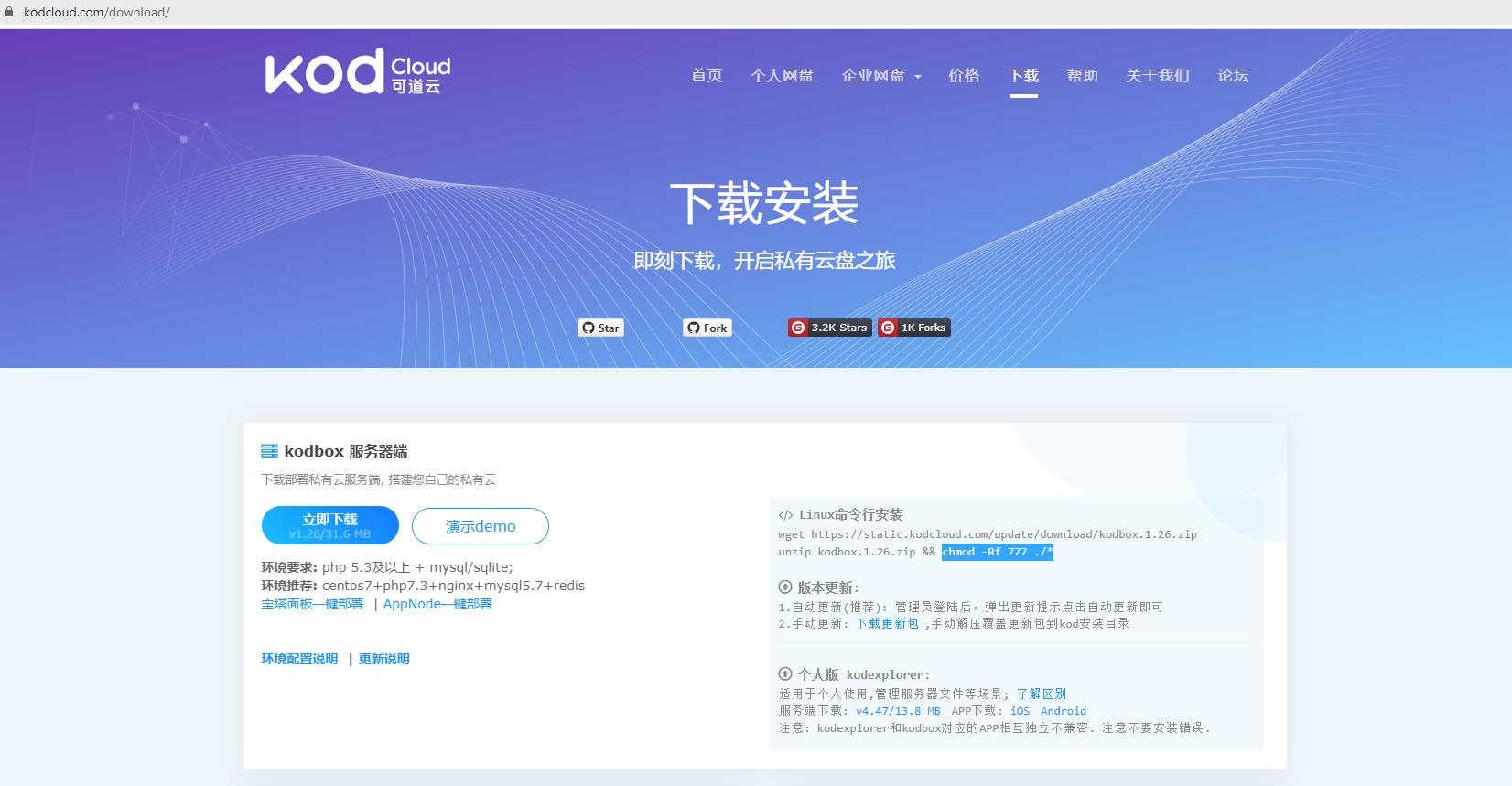Download kodexplorer v4.47/13.8 MB server
The height and width of the screenshot is (786, 1512).
coord(898,711)
